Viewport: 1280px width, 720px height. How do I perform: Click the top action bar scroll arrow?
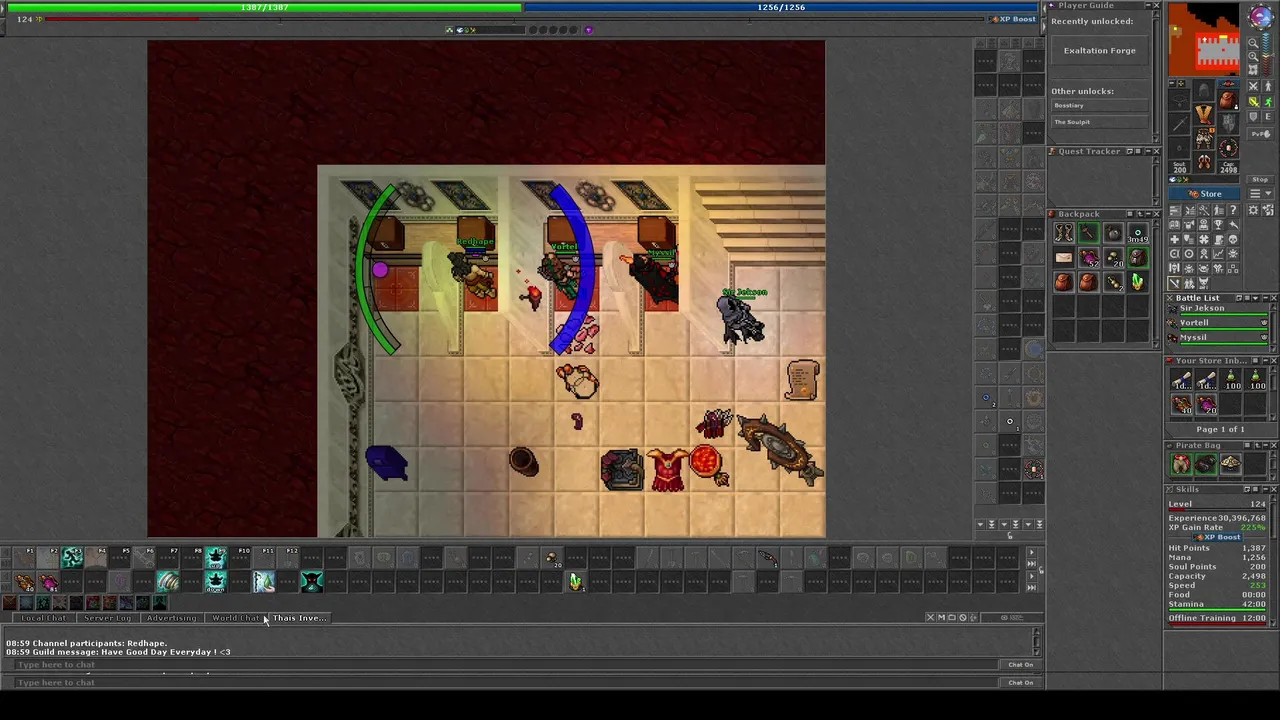1031,552
